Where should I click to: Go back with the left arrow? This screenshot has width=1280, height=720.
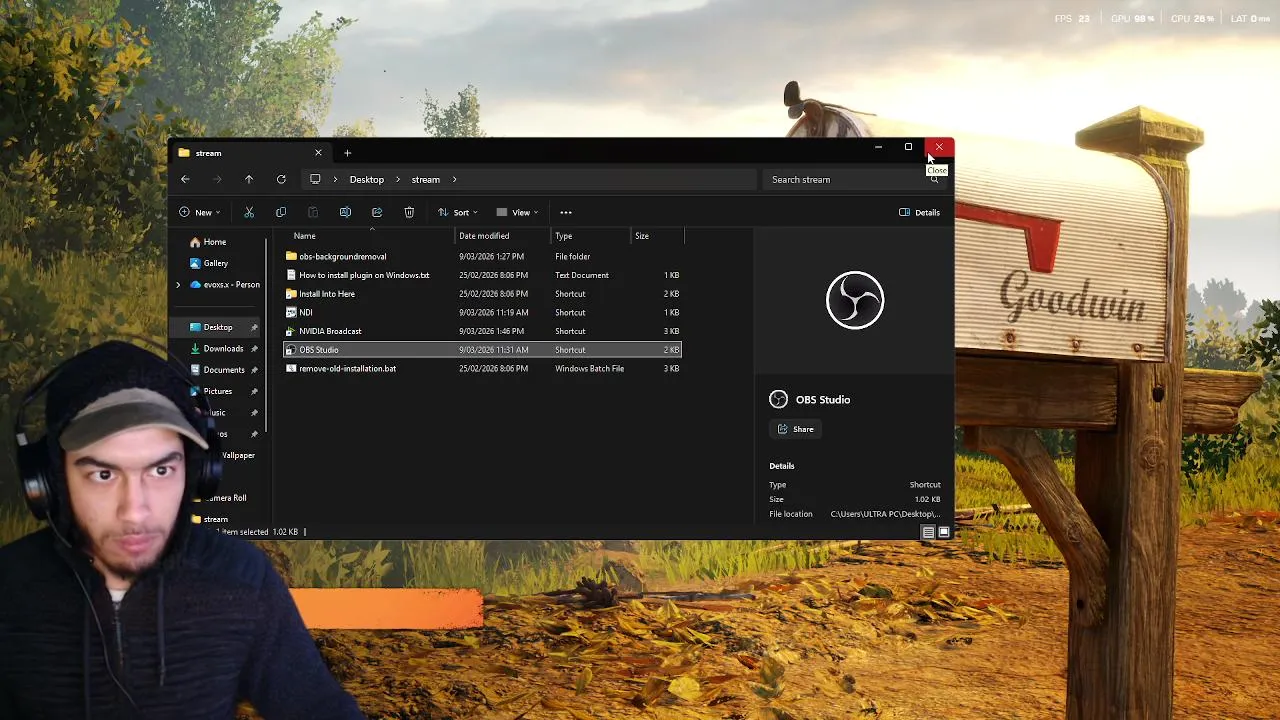[x=185, y=179]
